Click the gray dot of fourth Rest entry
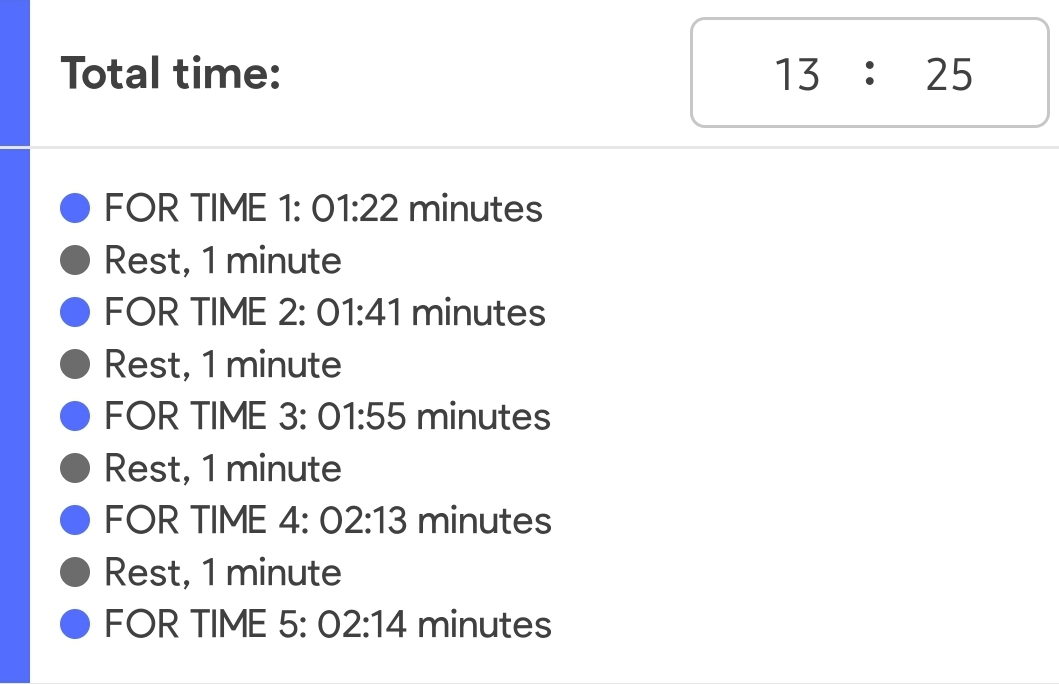Screen dimensions: 1059x684 click(75, 572)
